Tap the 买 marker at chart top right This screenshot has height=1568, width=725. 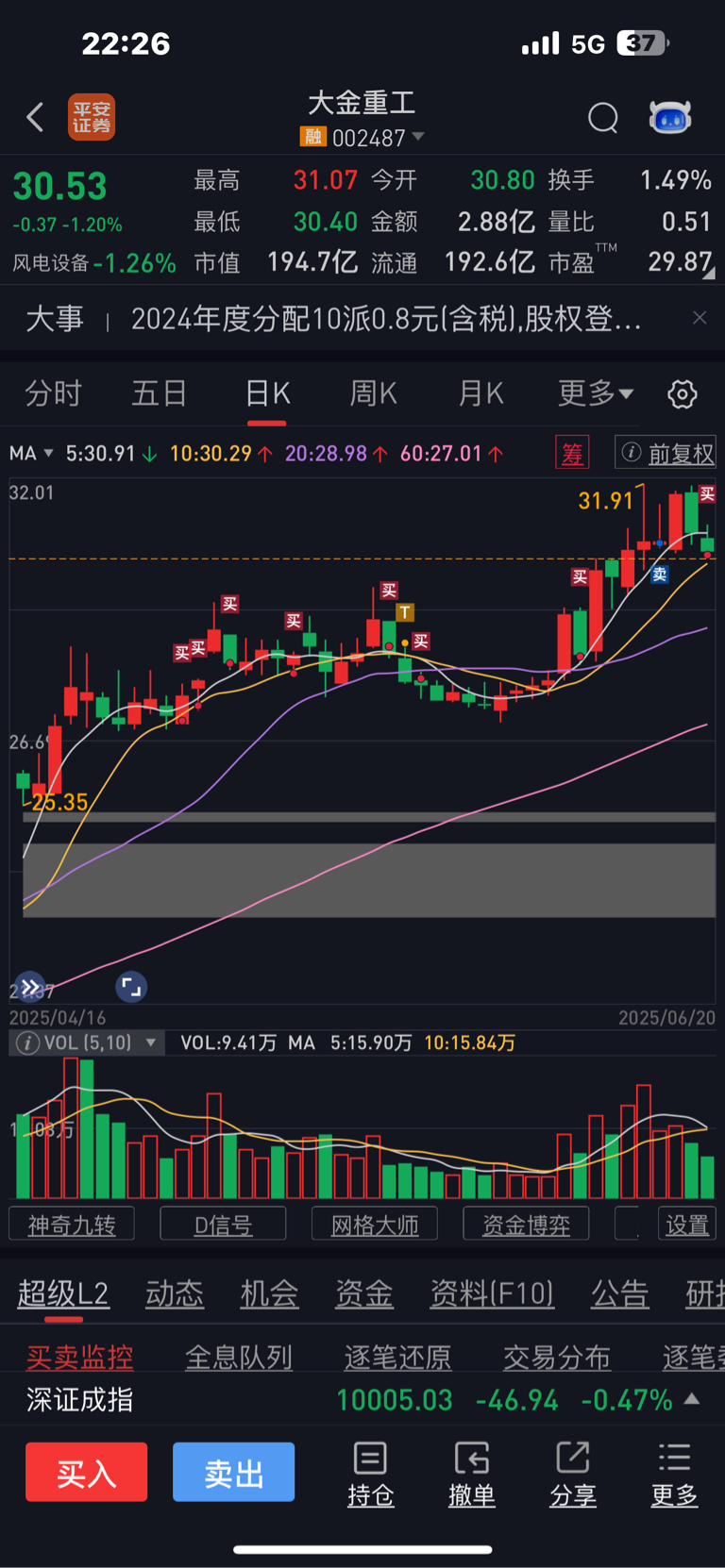tap(707, 493)
